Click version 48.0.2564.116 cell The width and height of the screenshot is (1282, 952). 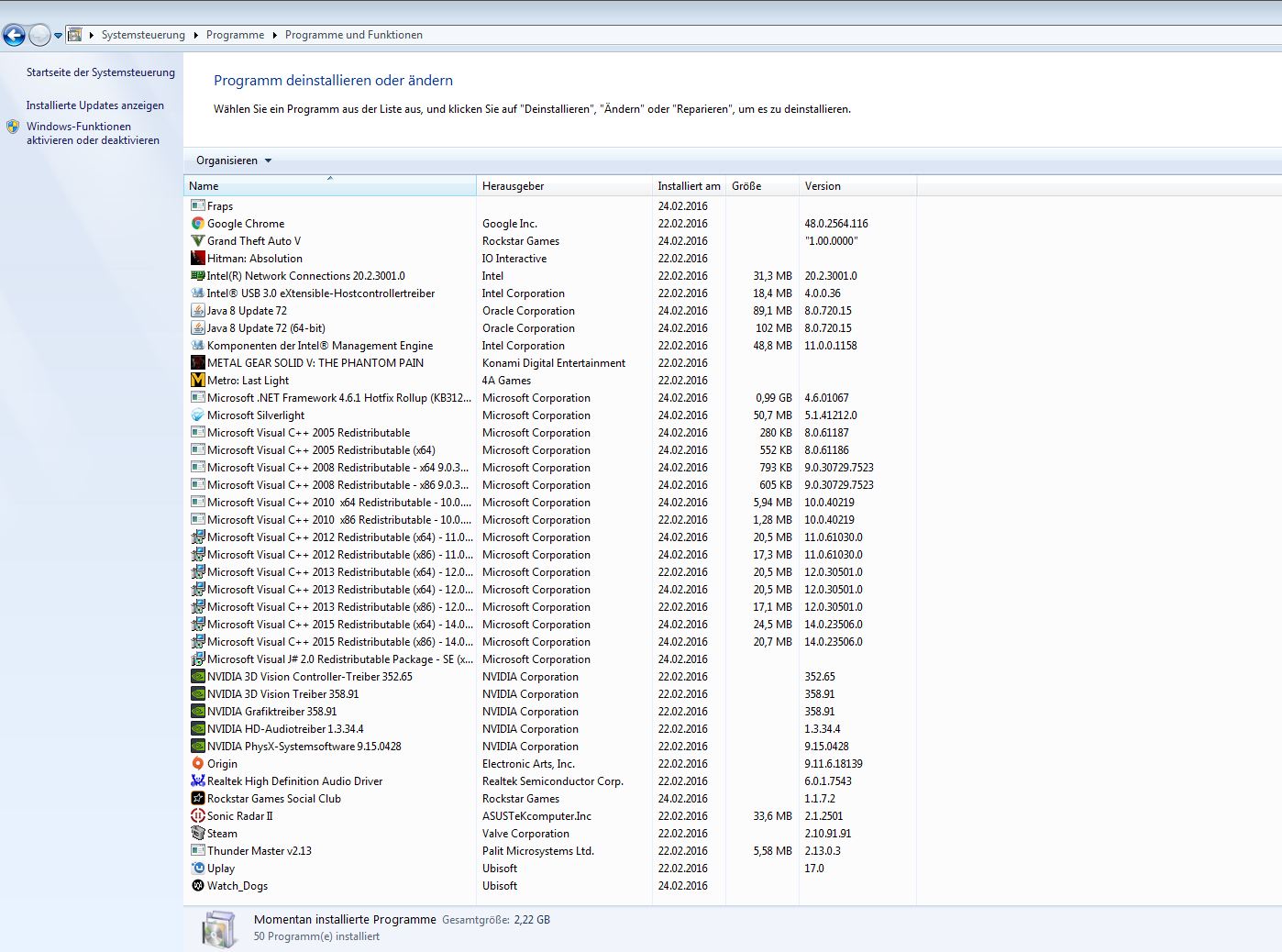[x=836, y=223]
